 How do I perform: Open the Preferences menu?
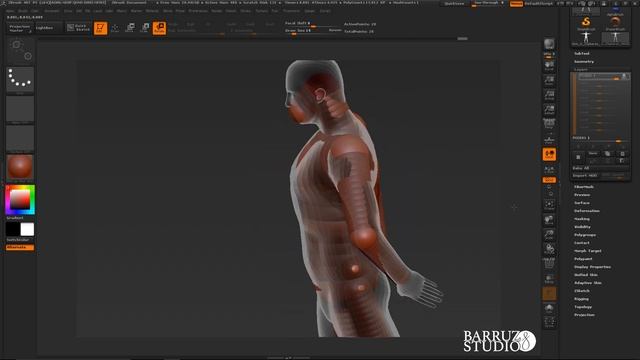coord(198,11)
